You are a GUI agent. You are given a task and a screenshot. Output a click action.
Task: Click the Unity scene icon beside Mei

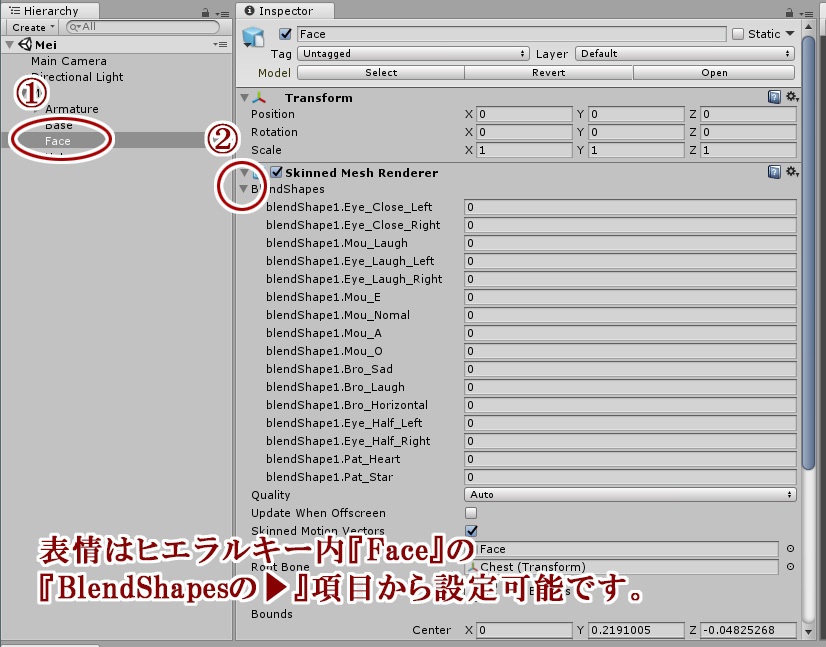[x=25, y=44]
